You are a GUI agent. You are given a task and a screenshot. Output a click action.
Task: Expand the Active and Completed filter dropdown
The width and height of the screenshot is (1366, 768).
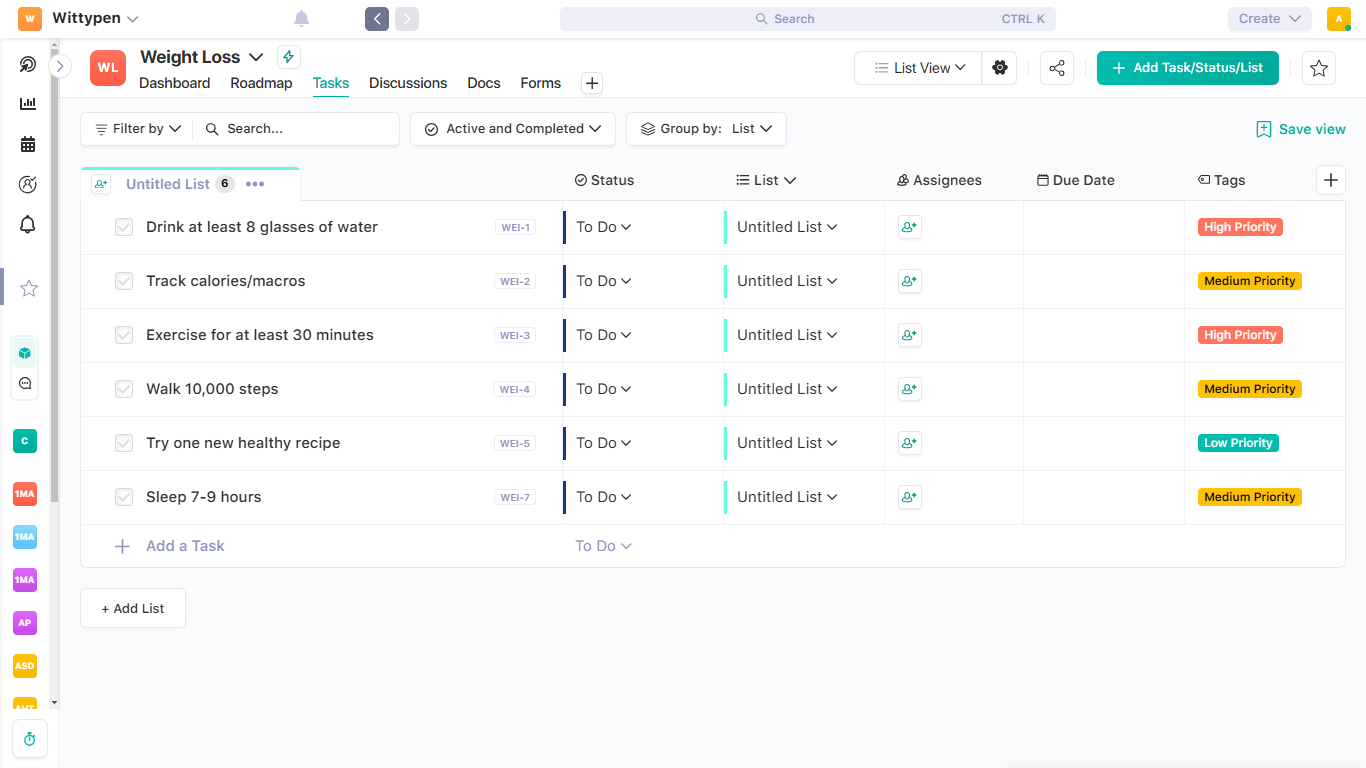point(512,128)
